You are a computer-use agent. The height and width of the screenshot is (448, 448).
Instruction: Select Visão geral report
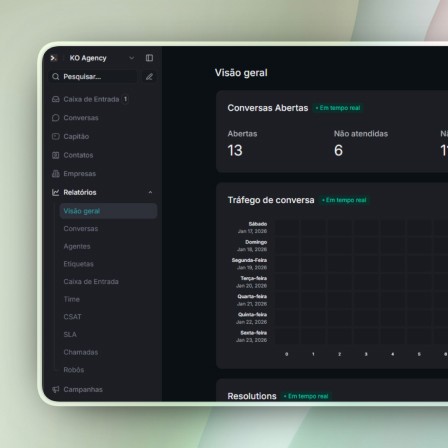tap(108, 211)
